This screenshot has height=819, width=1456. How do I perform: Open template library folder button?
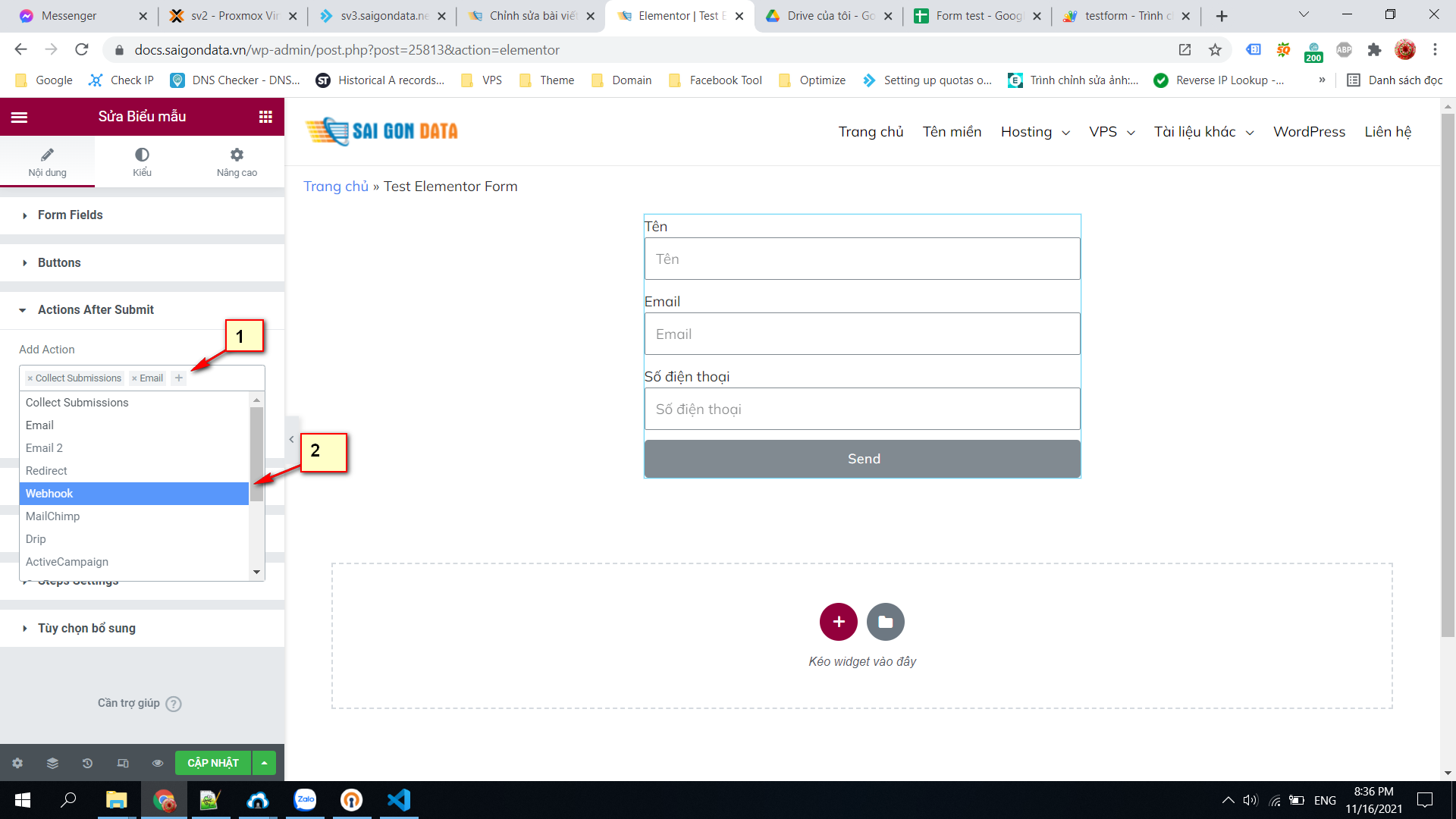[886, 622]
